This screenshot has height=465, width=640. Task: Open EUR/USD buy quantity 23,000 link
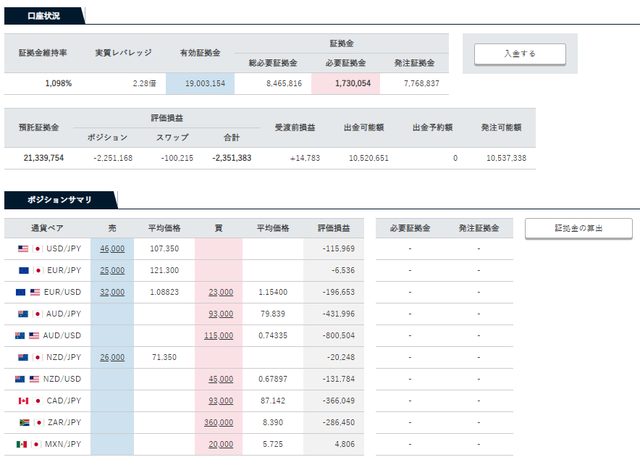pos(221,292)
